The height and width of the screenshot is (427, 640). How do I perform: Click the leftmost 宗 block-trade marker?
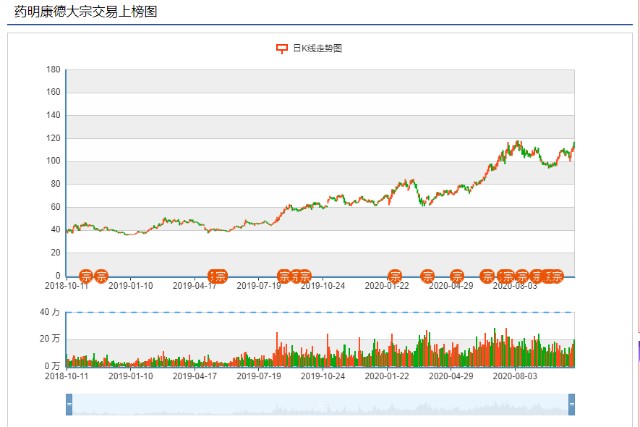86,276
